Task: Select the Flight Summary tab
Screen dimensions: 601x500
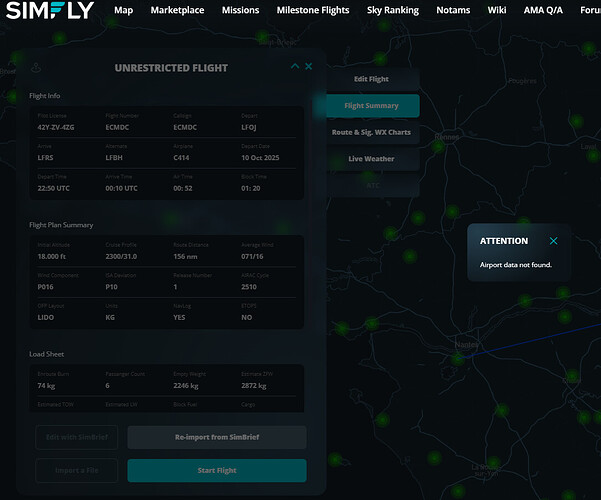Action: [x=370, y=105]
